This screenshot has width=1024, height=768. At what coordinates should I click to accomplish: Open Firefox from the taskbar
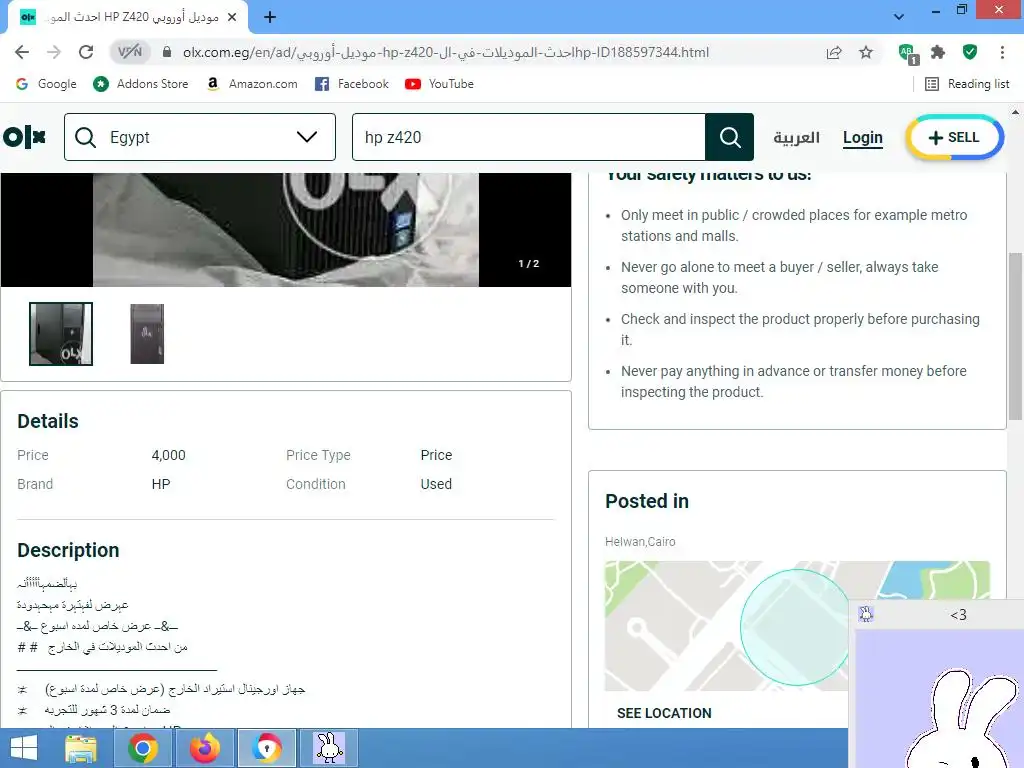[x=204, y=748]
